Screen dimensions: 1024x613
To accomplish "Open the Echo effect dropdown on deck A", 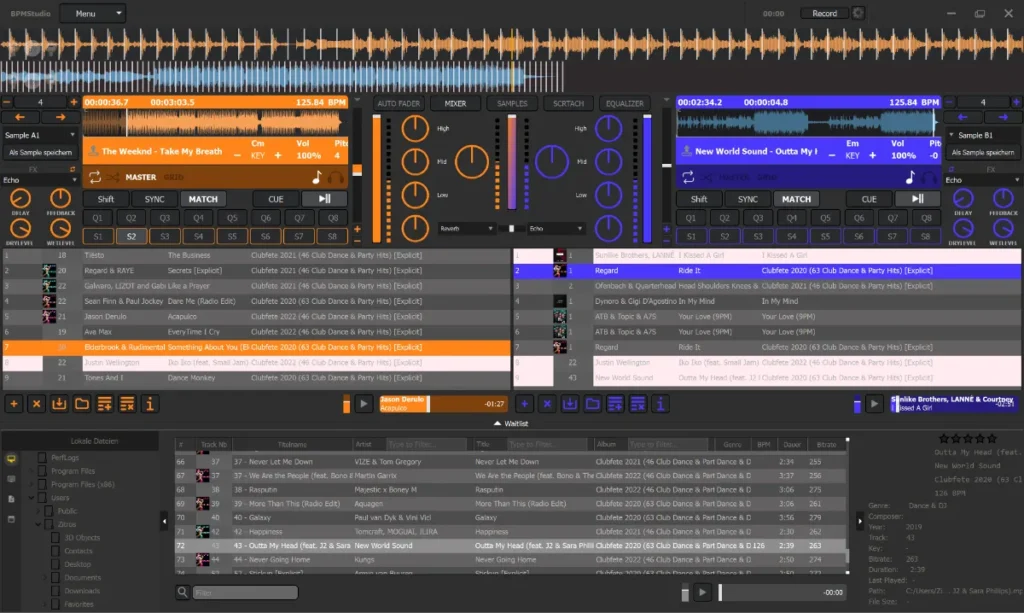I will tap(39, 180).
